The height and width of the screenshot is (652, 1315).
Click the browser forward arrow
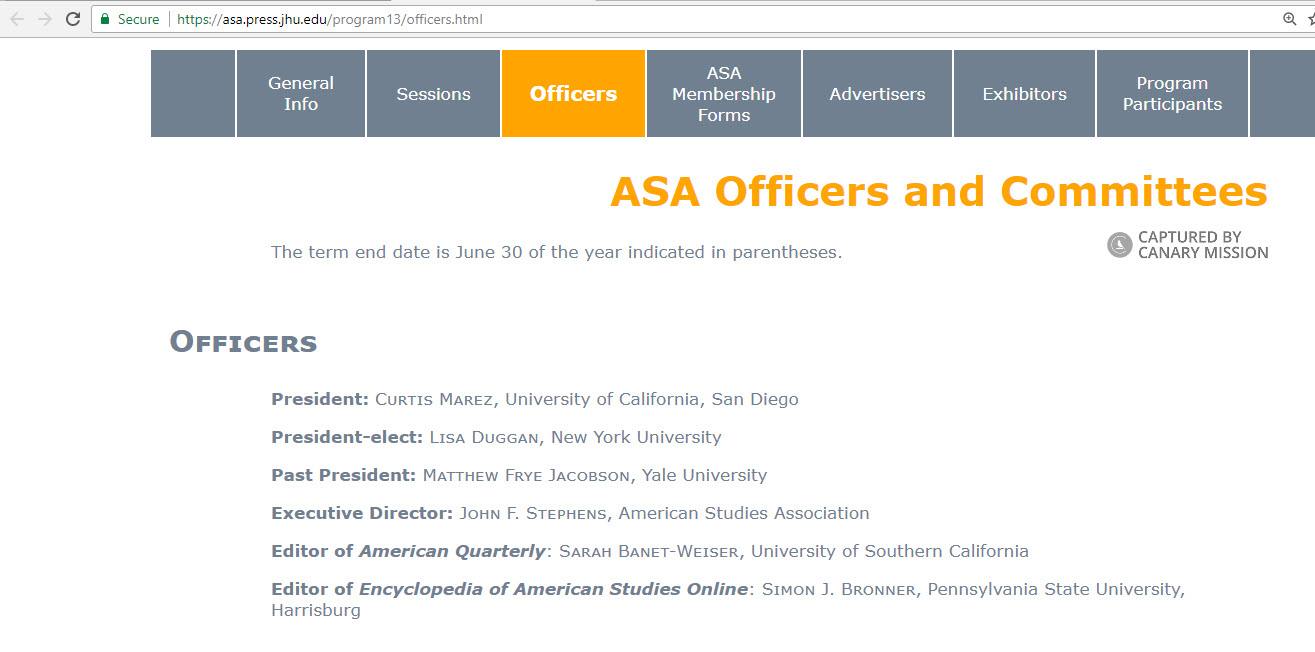44,19
